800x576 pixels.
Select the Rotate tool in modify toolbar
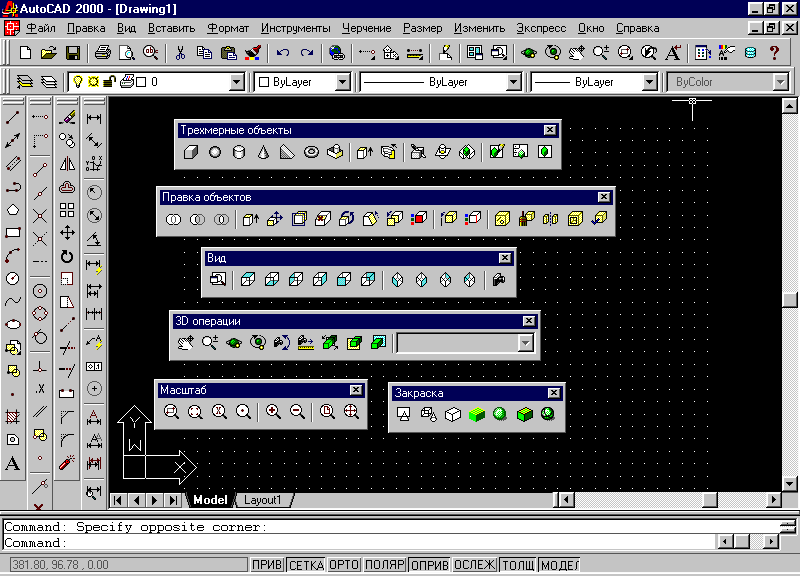(x=67, y=256)
